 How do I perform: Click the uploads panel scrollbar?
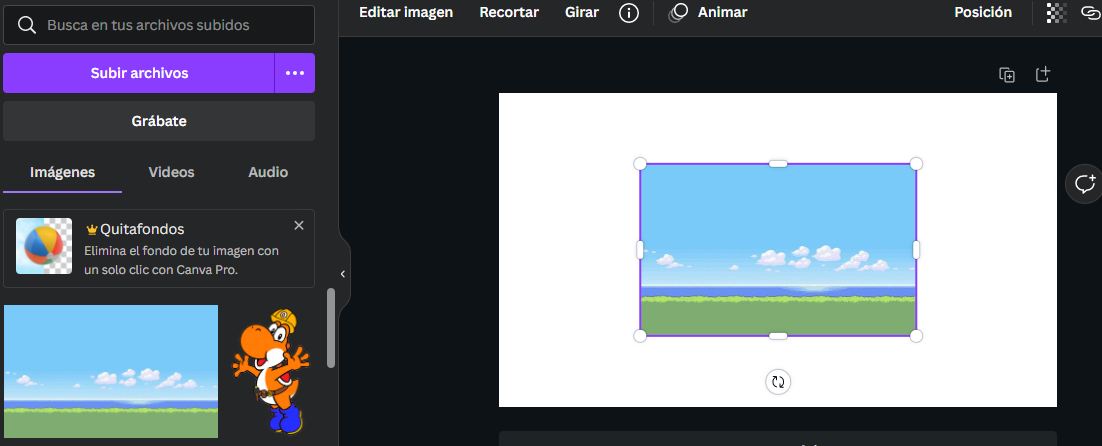(331, 328)
